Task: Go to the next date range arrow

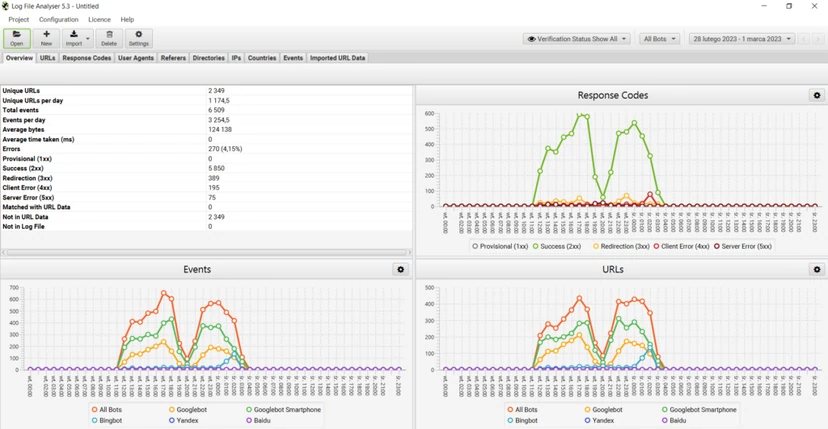Action: (818, 39)
